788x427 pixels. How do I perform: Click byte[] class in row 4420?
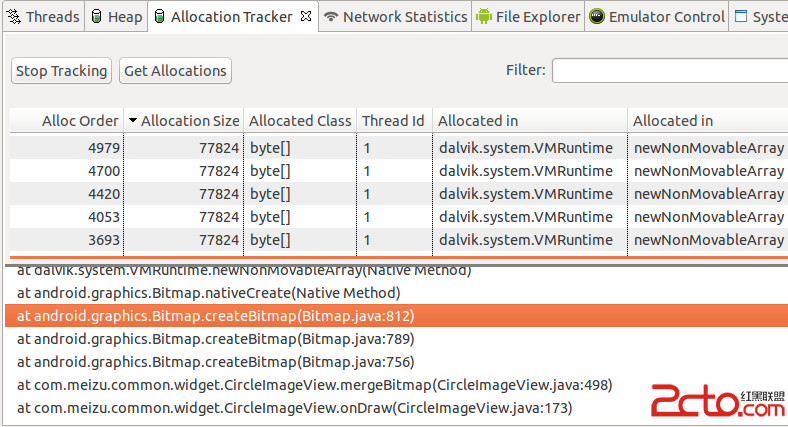click(x=270, y=194)
